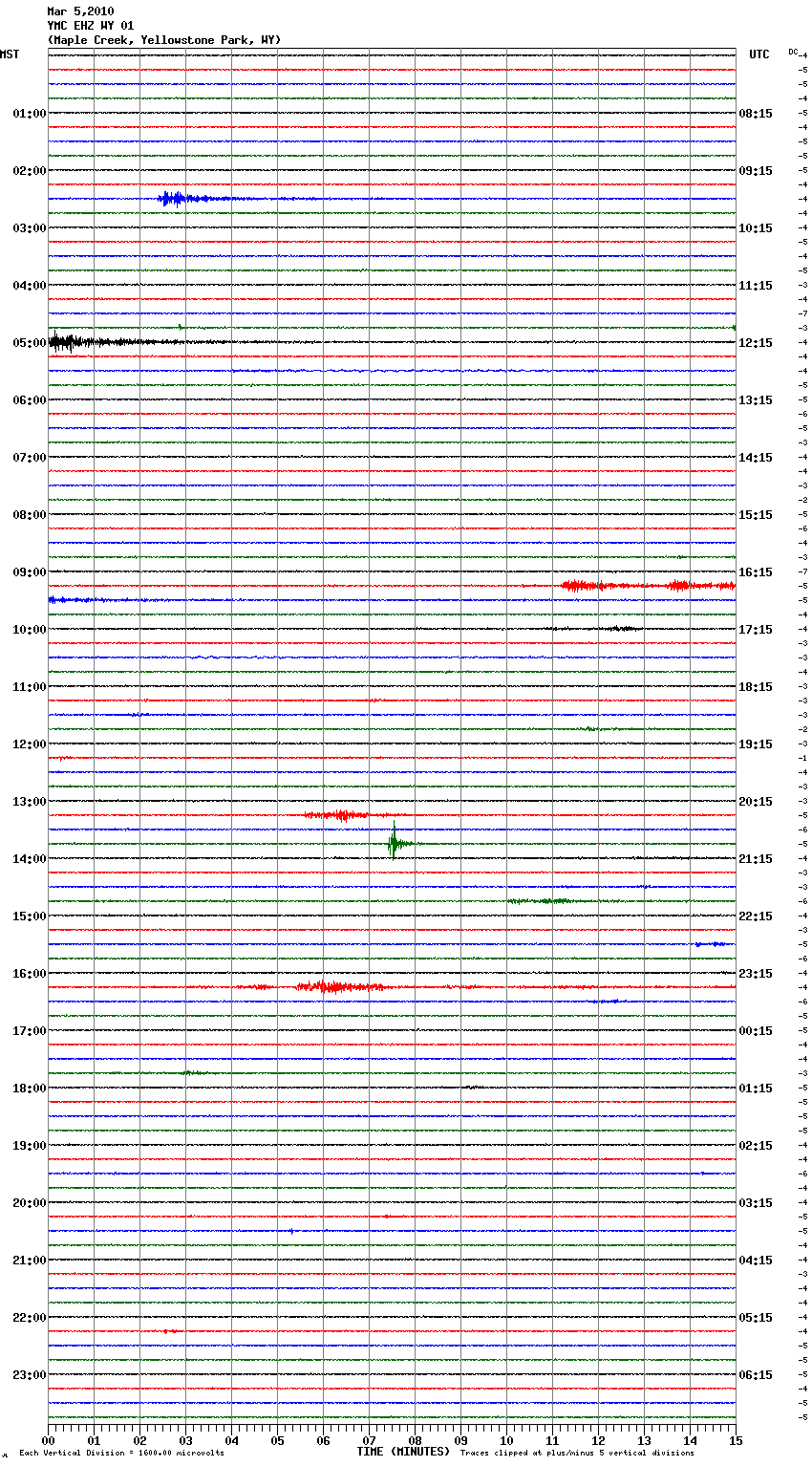Click the '21:15' UTC time label
Screen dimensions: 812x1466
(x=756, y=859)
